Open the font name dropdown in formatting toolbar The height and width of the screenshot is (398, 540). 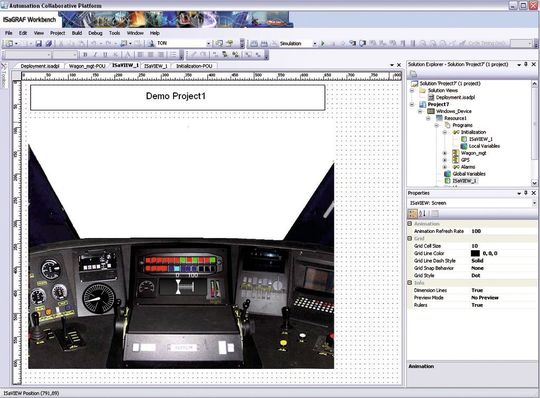(49, 54)
